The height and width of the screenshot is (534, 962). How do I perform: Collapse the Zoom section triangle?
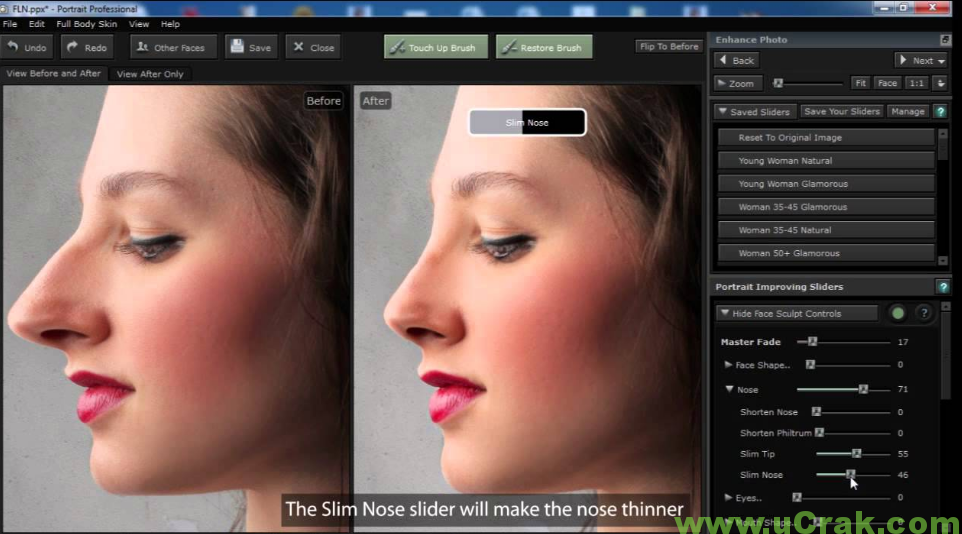722,83
